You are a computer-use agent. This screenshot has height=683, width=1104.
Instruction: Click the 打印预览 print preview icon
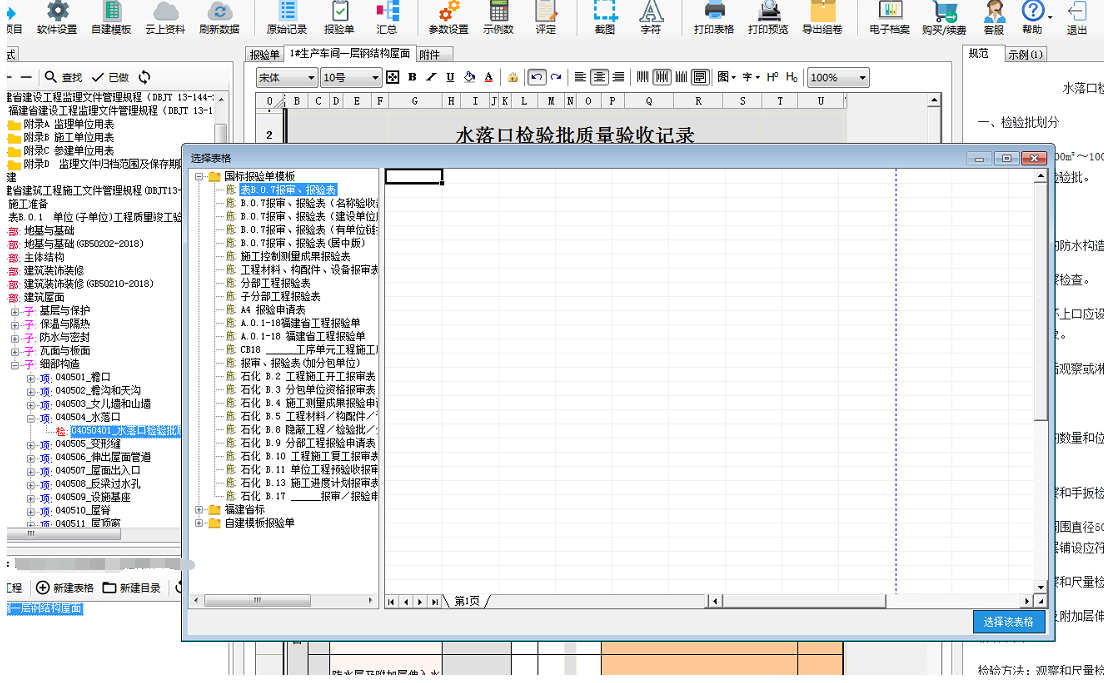click(769, 18)
